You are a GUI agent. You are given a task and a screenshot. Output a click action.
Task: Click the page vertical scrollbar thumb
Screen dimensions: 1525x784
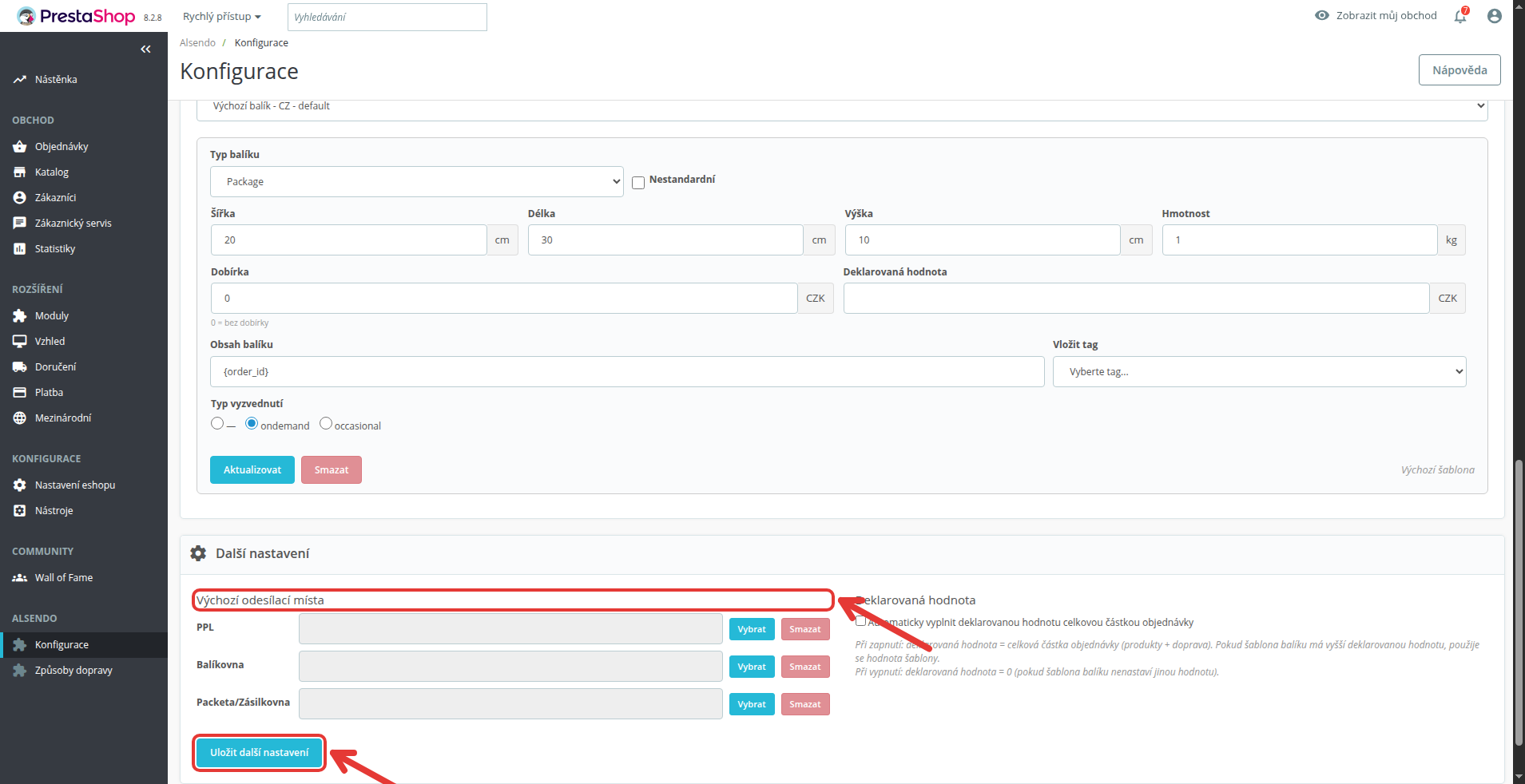pos(1519,603)
